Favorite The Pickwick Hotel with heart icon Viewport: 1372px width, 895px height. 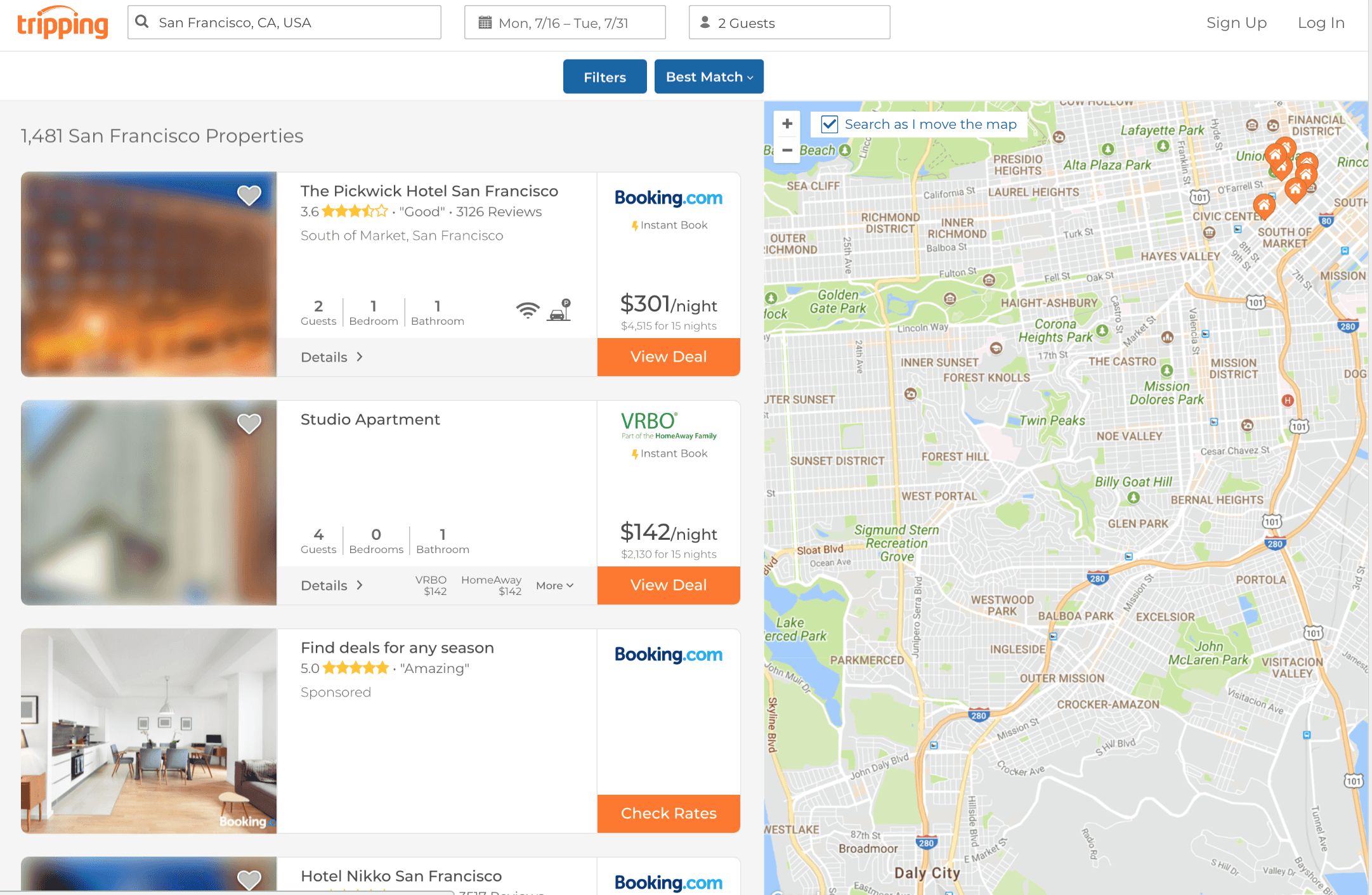[x=249, y=195]
